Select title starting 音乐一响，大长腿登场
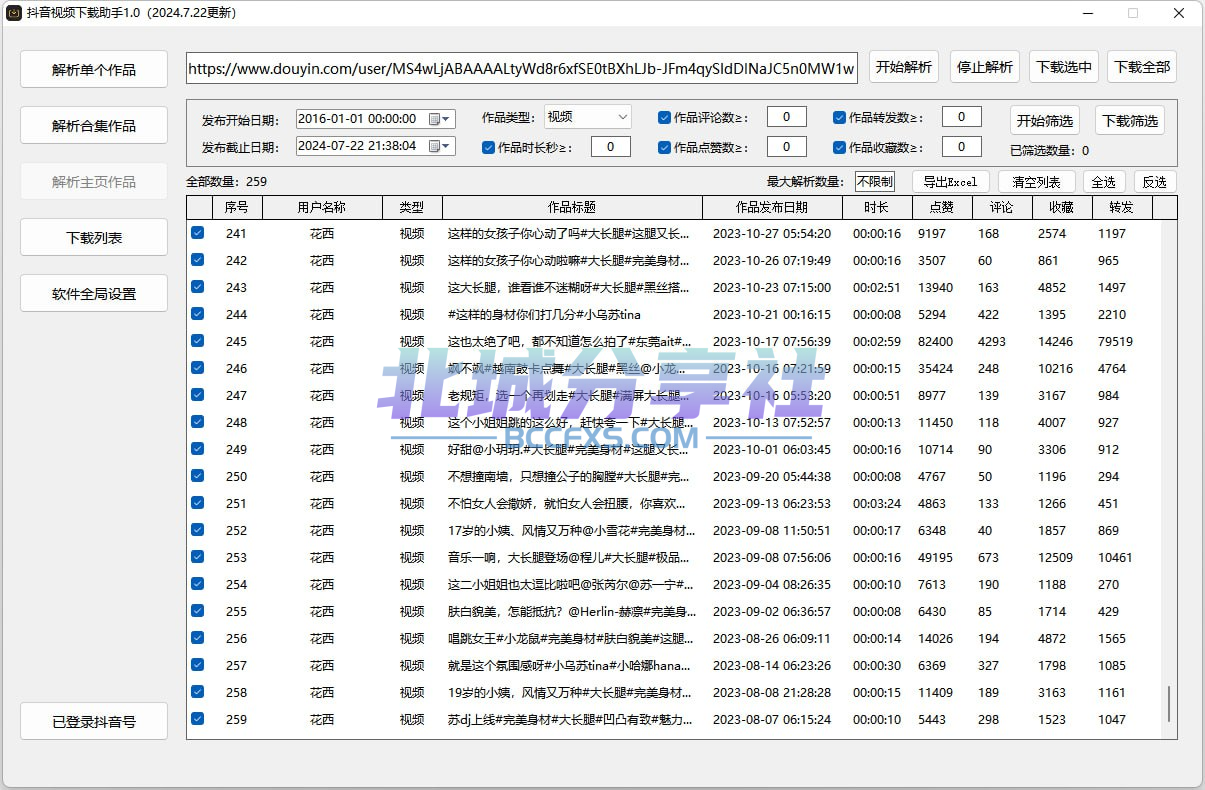Viewport: 1205px width, 790px height. [569, 557]
